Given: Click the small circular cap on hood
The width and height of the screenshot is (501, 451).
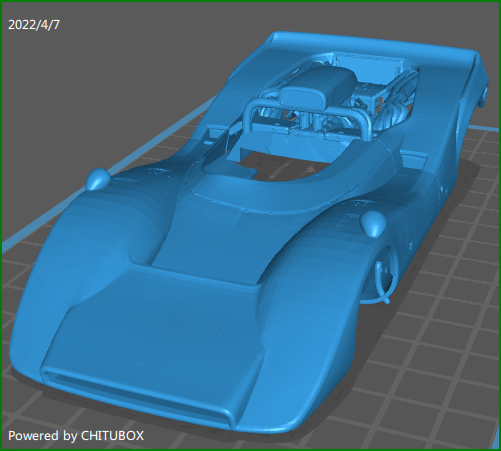Looking at the screenshot, I should pyautogui.click(x=139, y=370).
